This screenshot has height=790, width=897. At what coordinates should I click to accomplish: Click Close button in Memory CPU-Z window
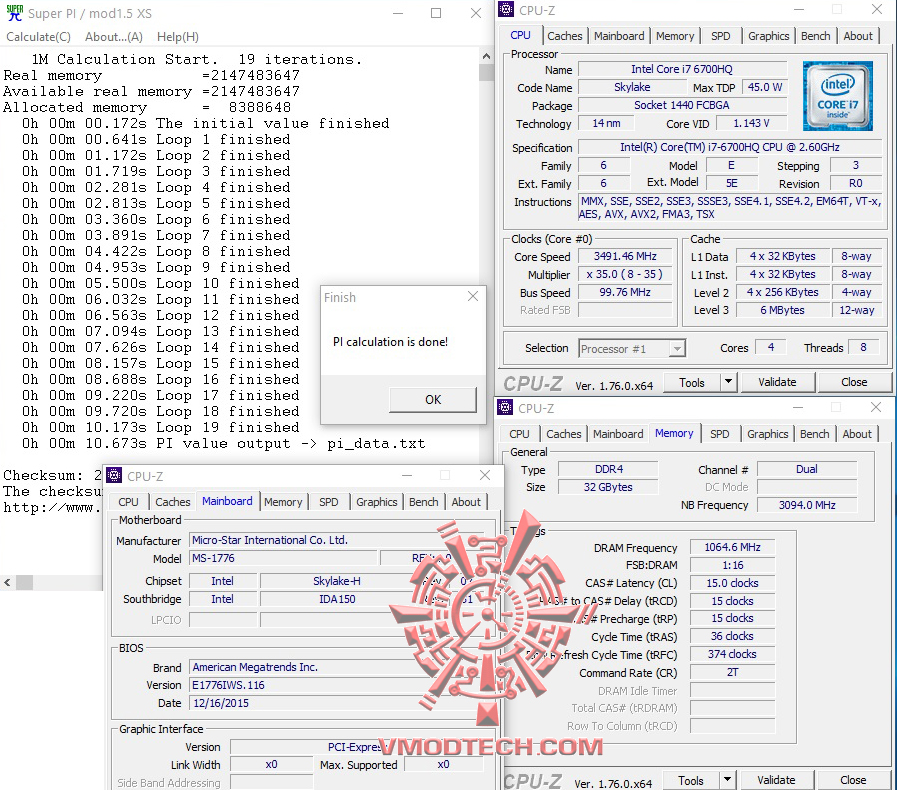click(x=852, y=780)
